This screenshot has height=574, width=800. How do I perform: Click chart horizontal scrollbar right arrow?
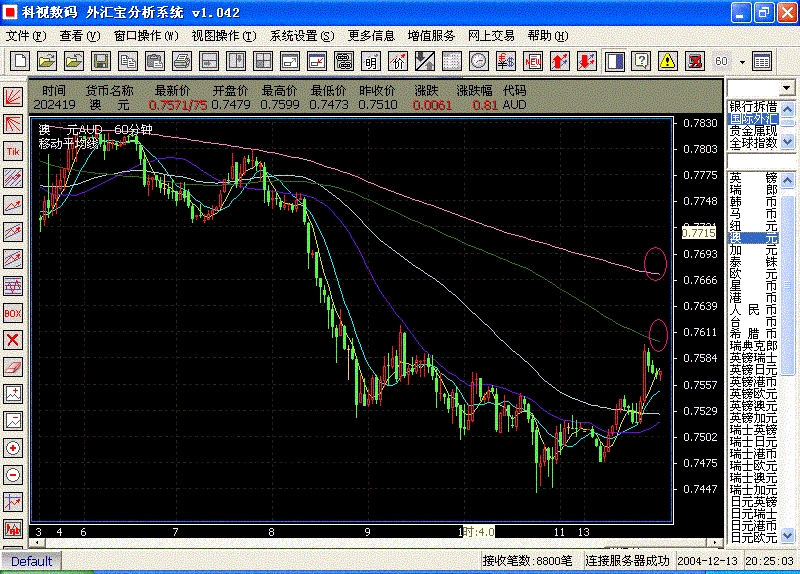(715, 542)
